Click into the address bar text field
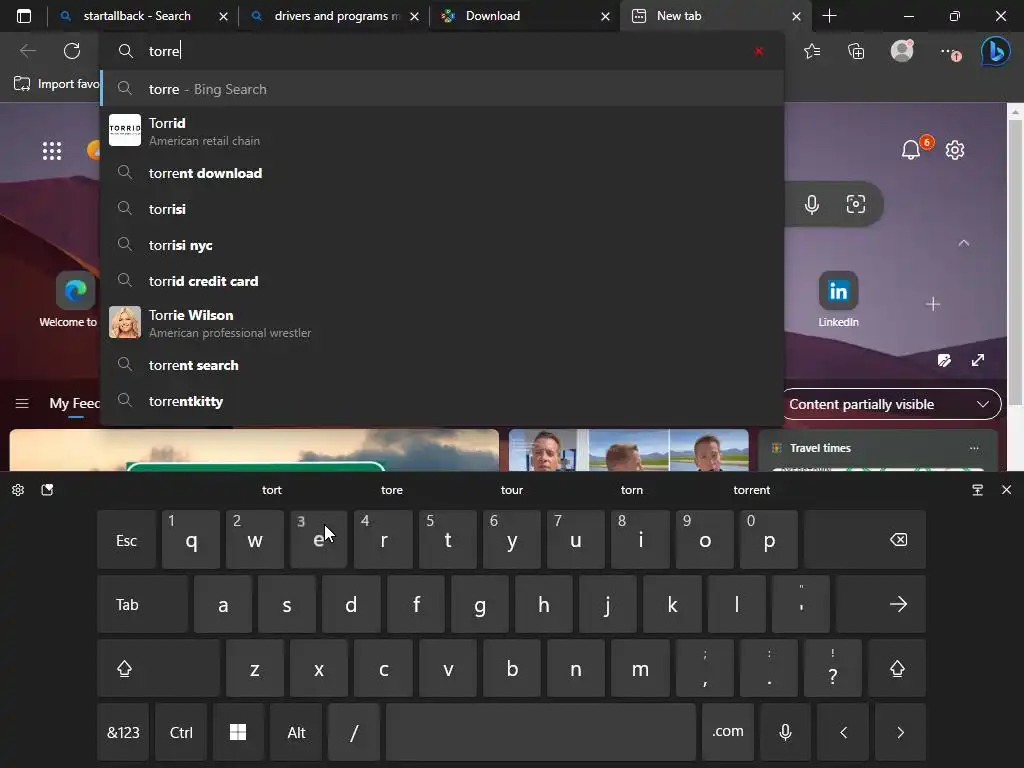The height and width of the screenshot is (768, 1024). 444,51
